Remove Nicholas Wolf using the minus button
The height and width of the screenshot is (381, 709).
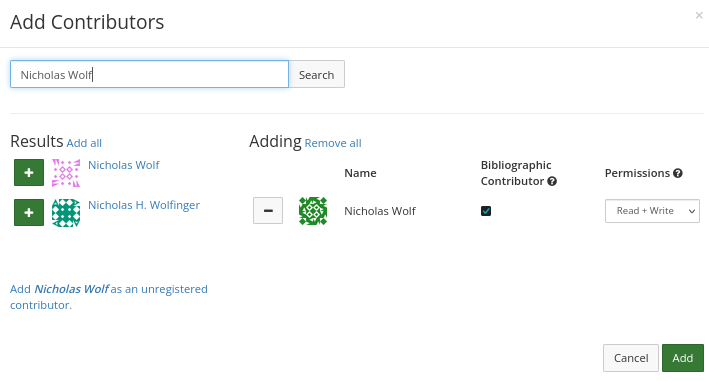click(268, 211)
